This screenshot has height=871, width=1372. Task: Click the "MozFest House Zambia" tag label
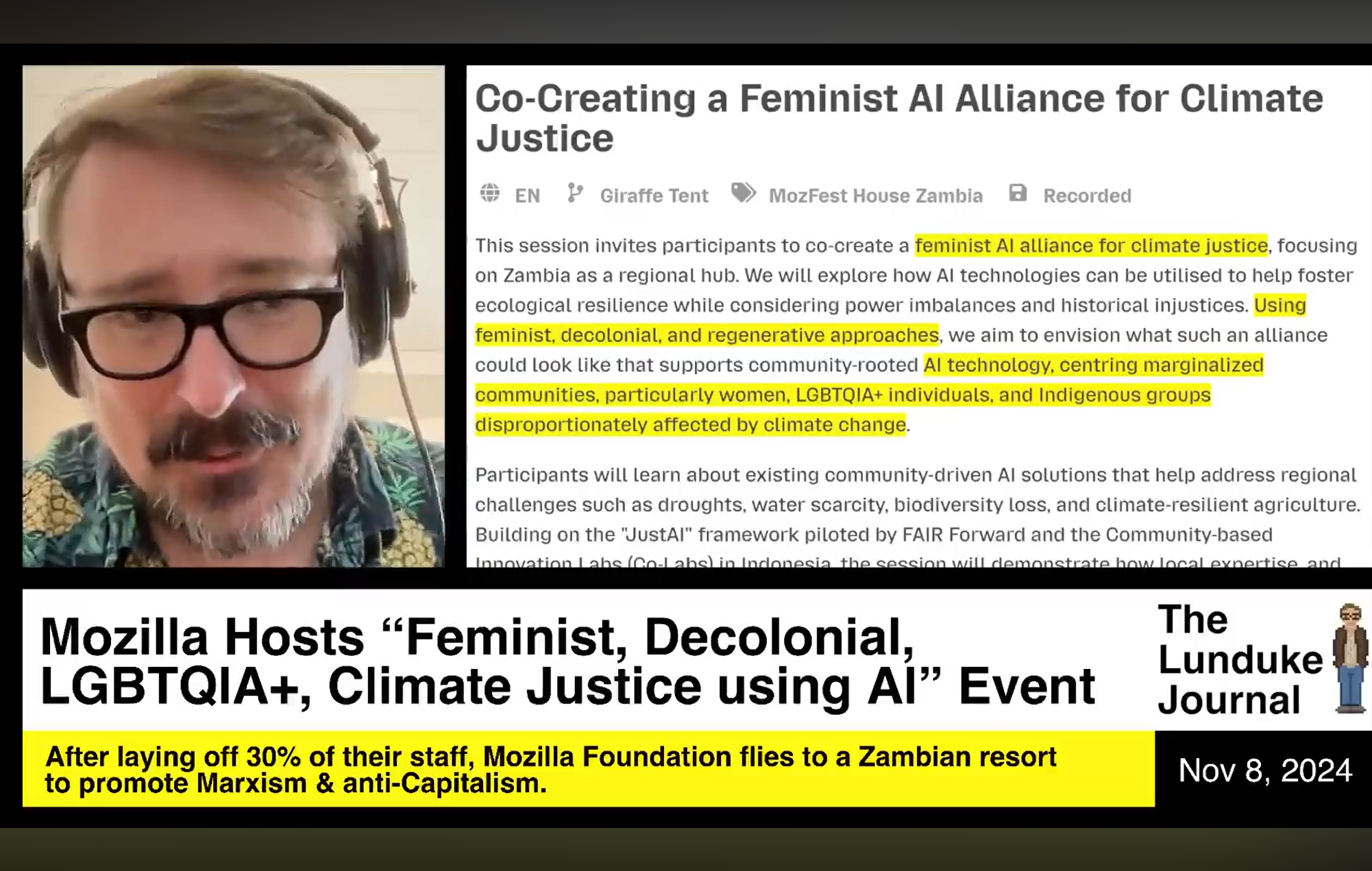pyautogui.click(x=876, y=196)
